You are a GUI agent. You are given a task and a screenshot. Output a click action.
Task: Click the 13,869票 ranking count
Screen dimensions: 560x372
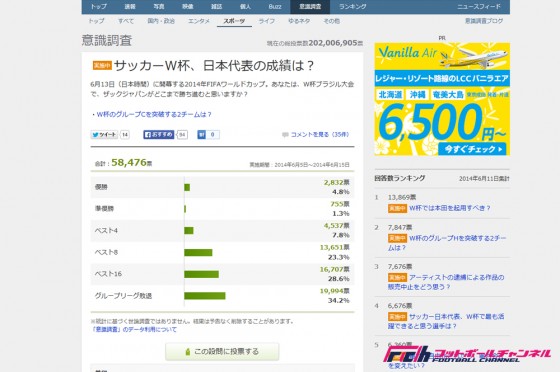402,197
